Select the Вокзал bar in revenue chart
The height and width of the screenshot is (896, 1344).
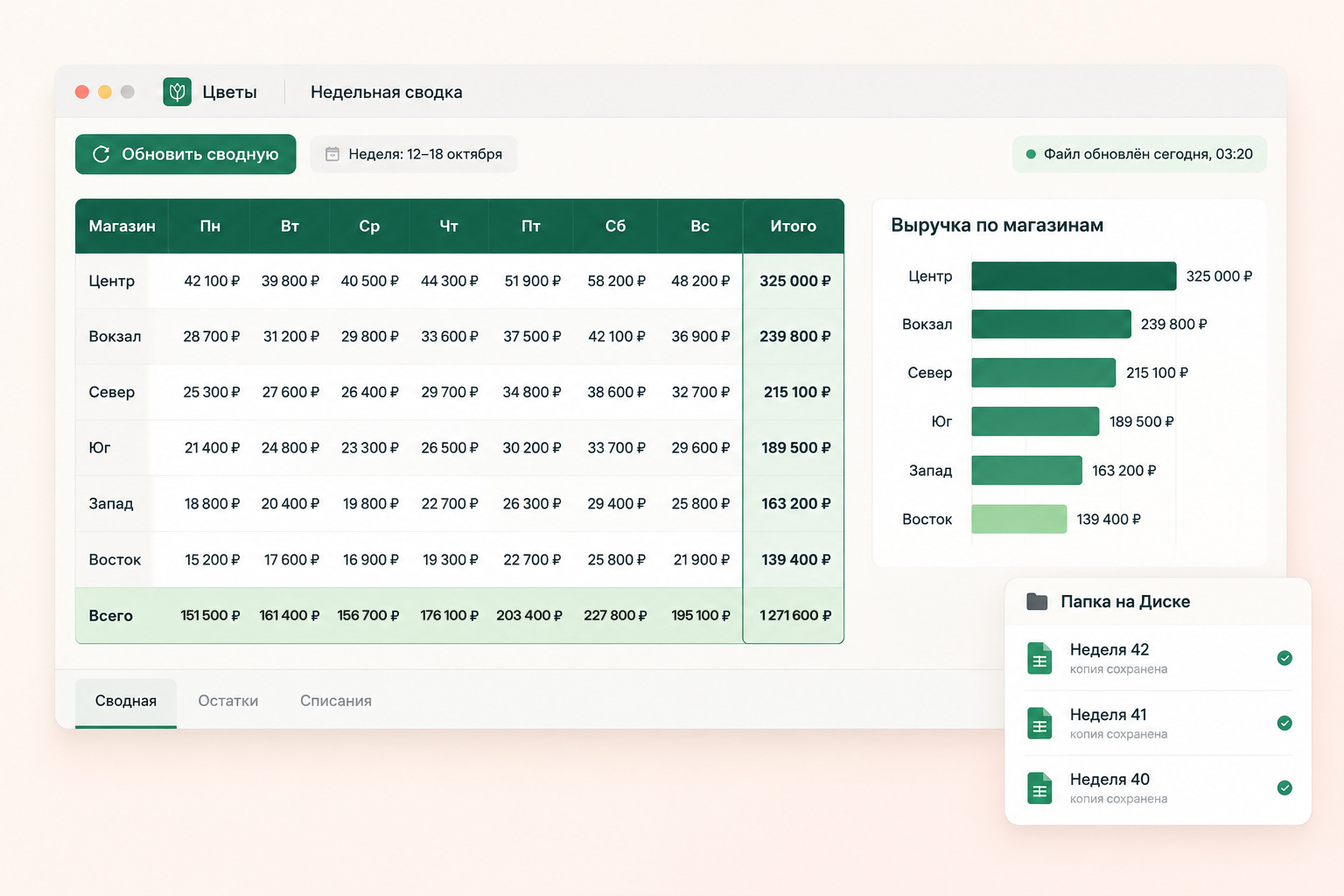pyautogui.click(x=1051, y=324)
